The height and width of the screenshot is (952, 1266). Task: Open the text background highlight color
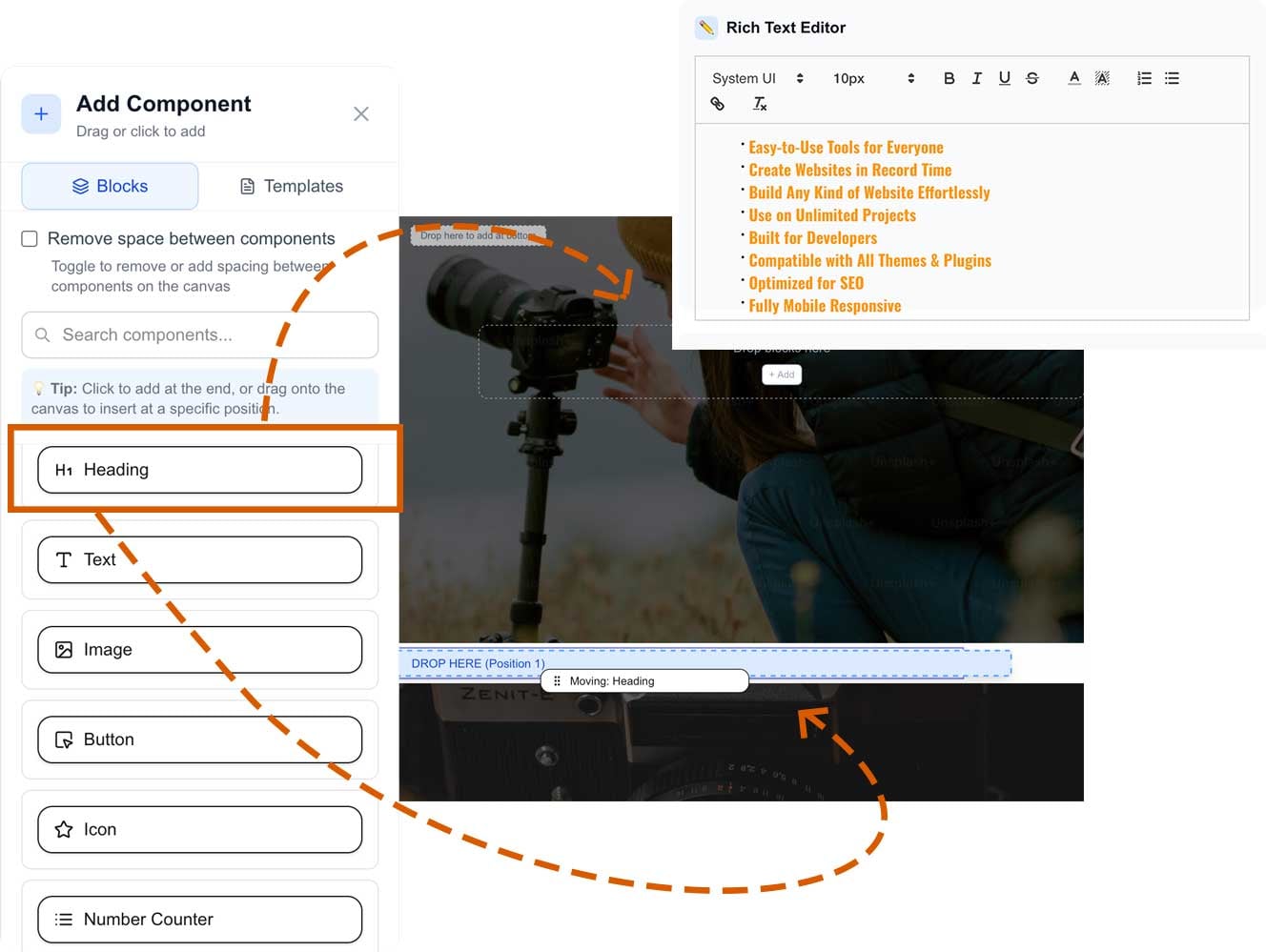pyautogui.click(x=1102, y=78)
